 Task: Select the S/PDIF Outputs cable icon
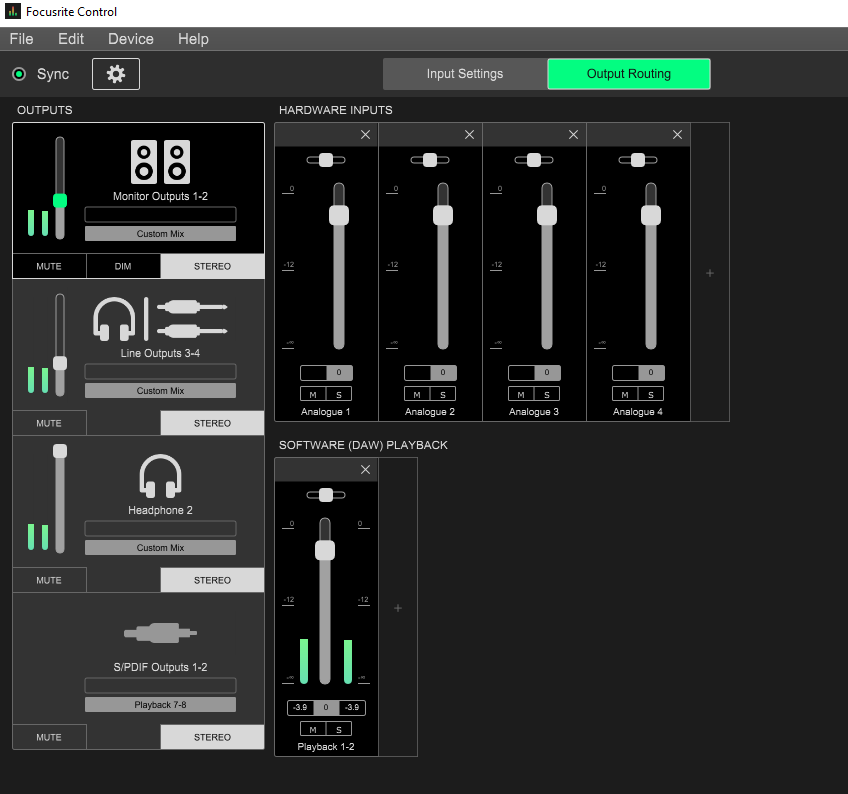point(160,632)
